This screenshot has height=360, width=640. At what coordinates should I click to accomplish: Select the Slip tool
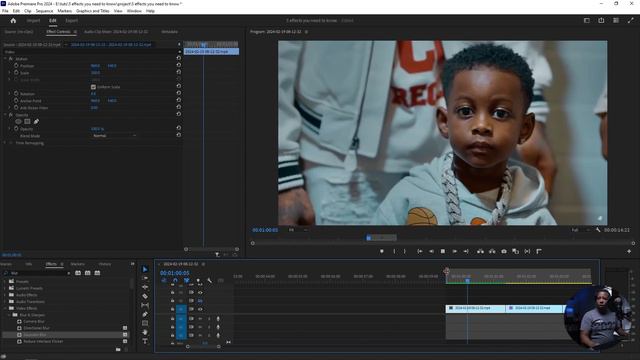coord(145,305)
